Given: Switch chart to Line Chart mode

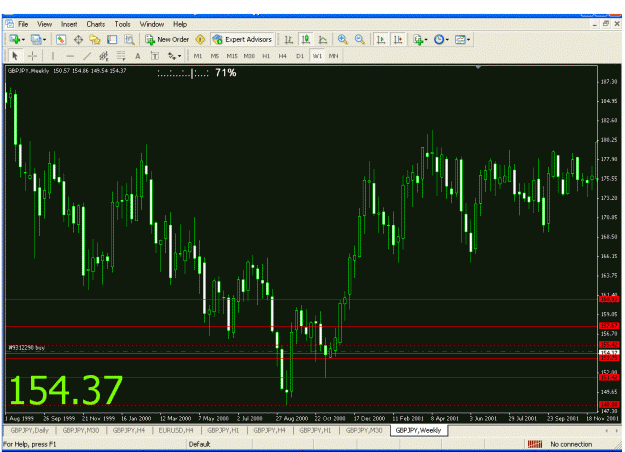Looking at the screenshot, I should 323,39.
